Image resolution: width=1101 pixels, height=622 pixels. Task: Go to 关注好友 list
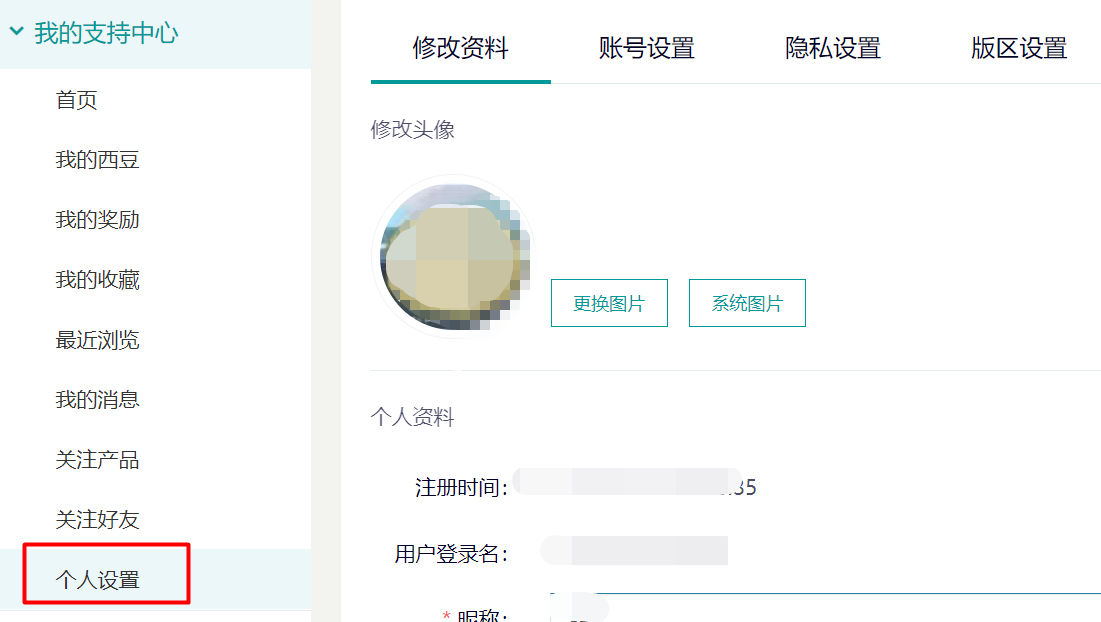[x=97, y=520]
